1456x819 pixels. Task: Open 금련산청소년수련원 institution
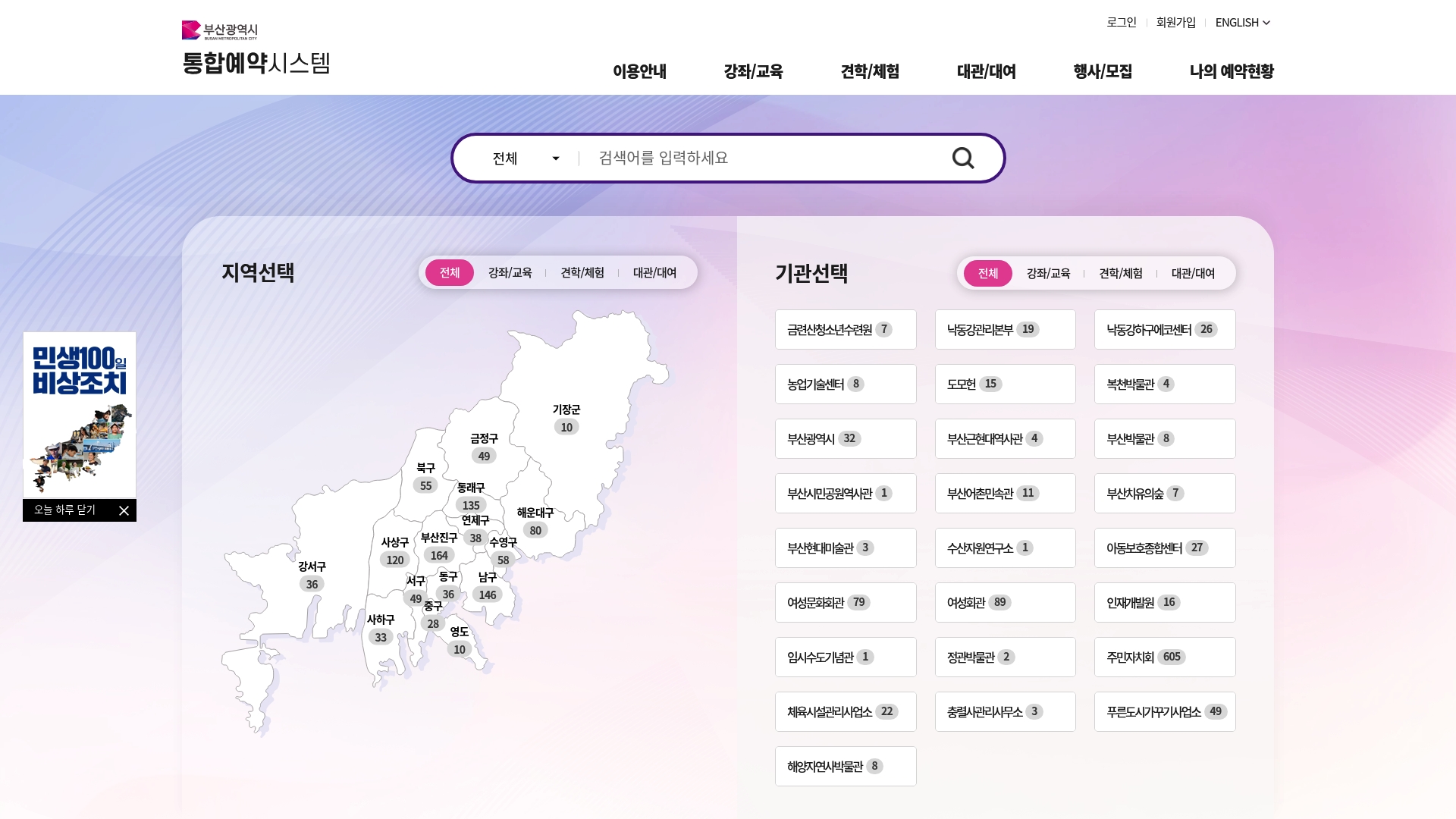(x=846, y=329)
